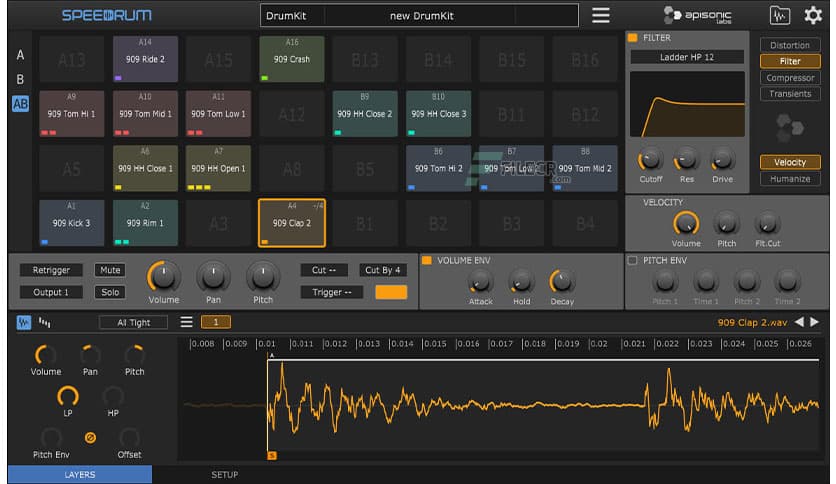This screenshot has height=484, width=836.
Task: Select the 909 HH Close 3 pad
Action: point(438,114)
